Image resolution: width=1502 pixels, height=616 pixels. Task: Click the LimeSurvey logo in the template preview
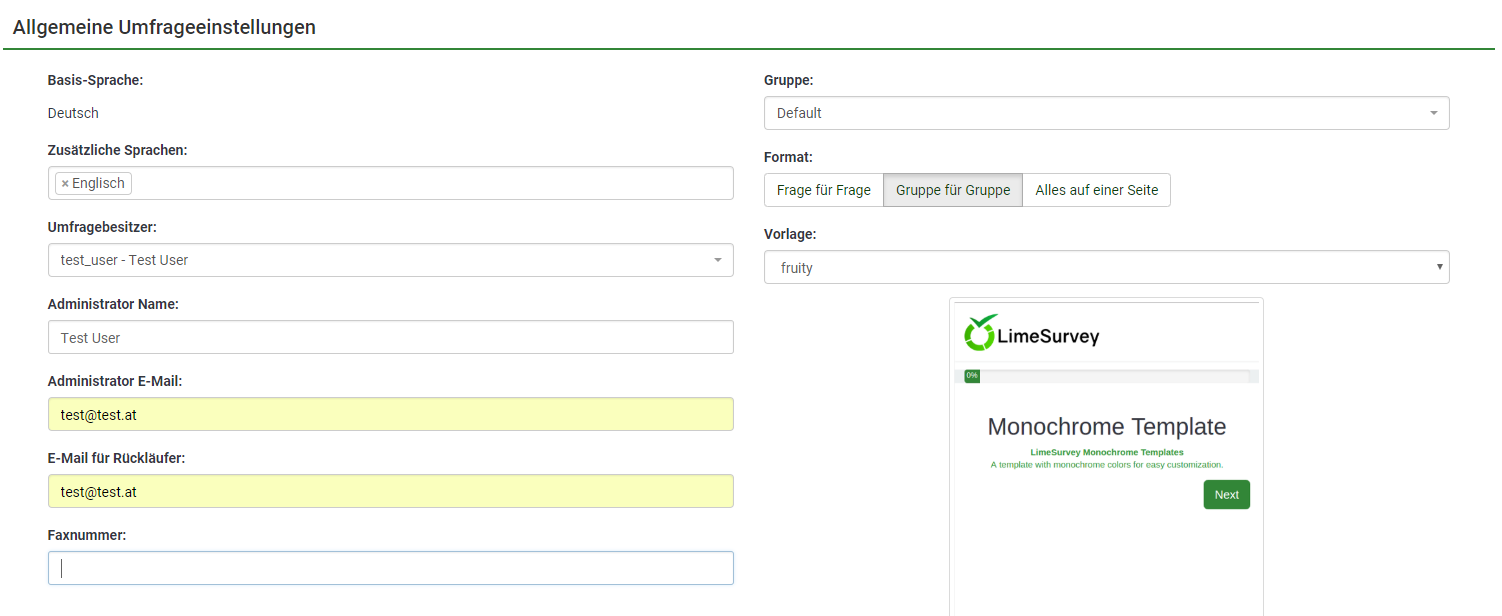(1031, 334)
